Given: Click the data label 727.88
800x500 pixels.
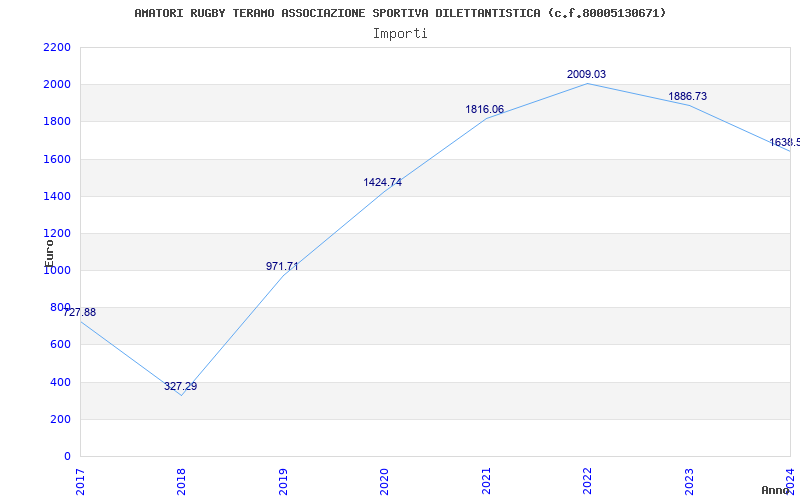Looking at the screenshot, I should coord(79,313).
